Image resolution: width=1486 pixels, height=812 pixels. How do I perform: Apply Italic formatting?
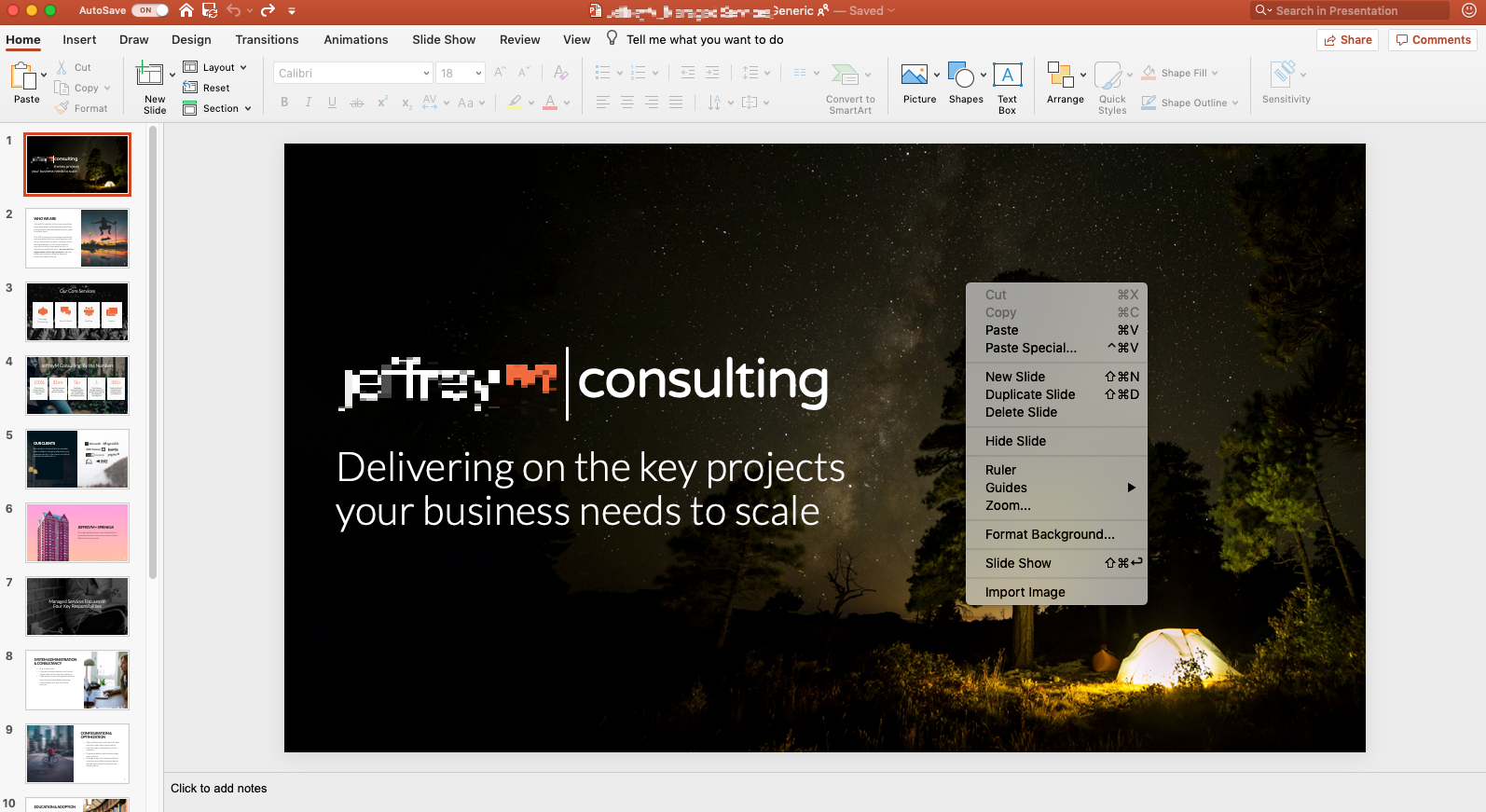[x=309, y=103]
